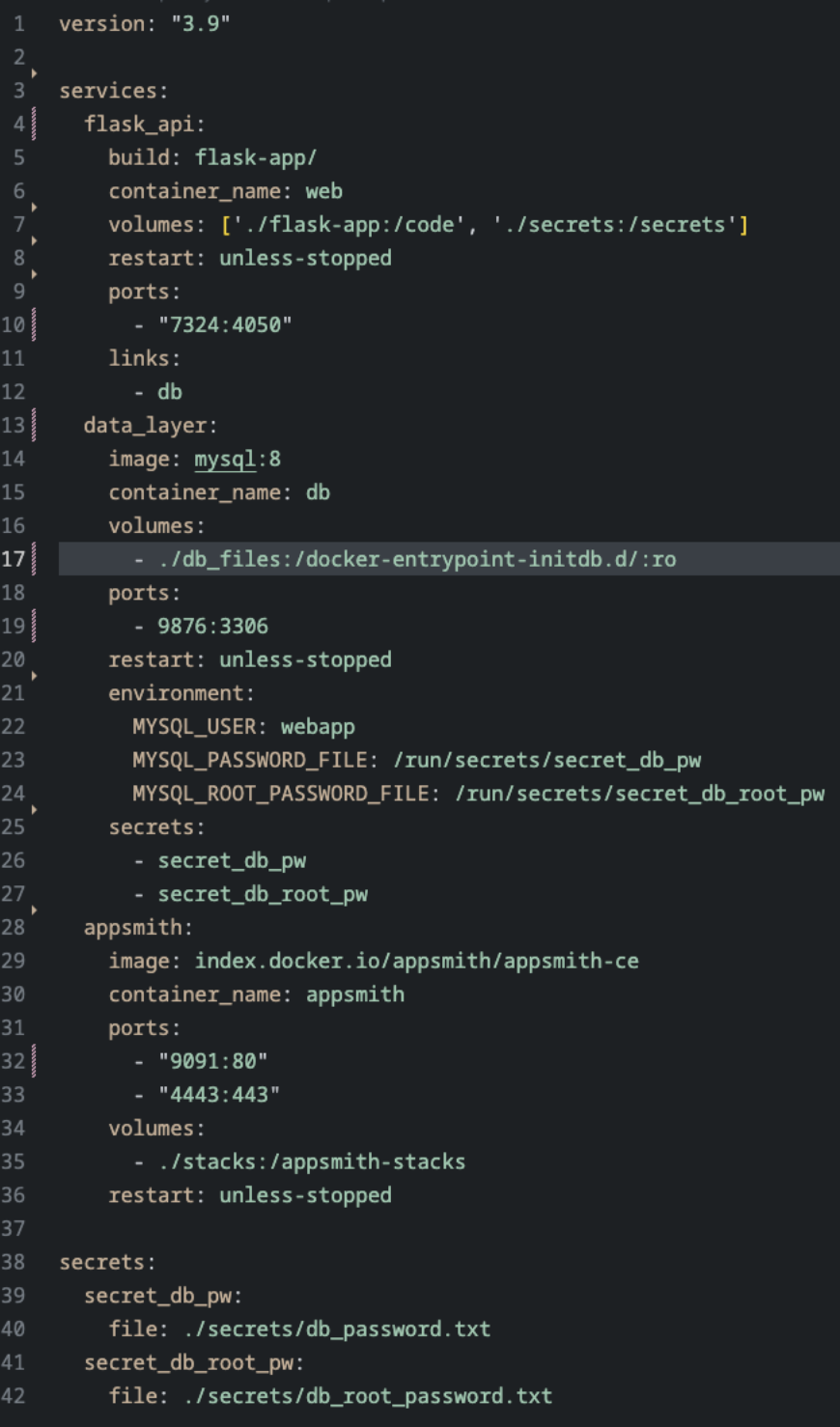The height and width of the screenshot is (1427, 840).
Task: Click container_name: appsmith text
Action: 257,994
